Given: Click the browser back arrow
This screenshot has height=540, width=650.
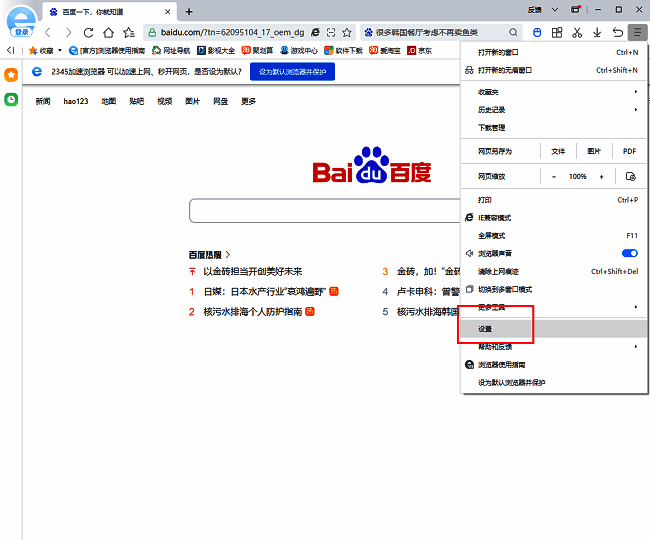Looking at the screenshot, I should pos(48,32).
